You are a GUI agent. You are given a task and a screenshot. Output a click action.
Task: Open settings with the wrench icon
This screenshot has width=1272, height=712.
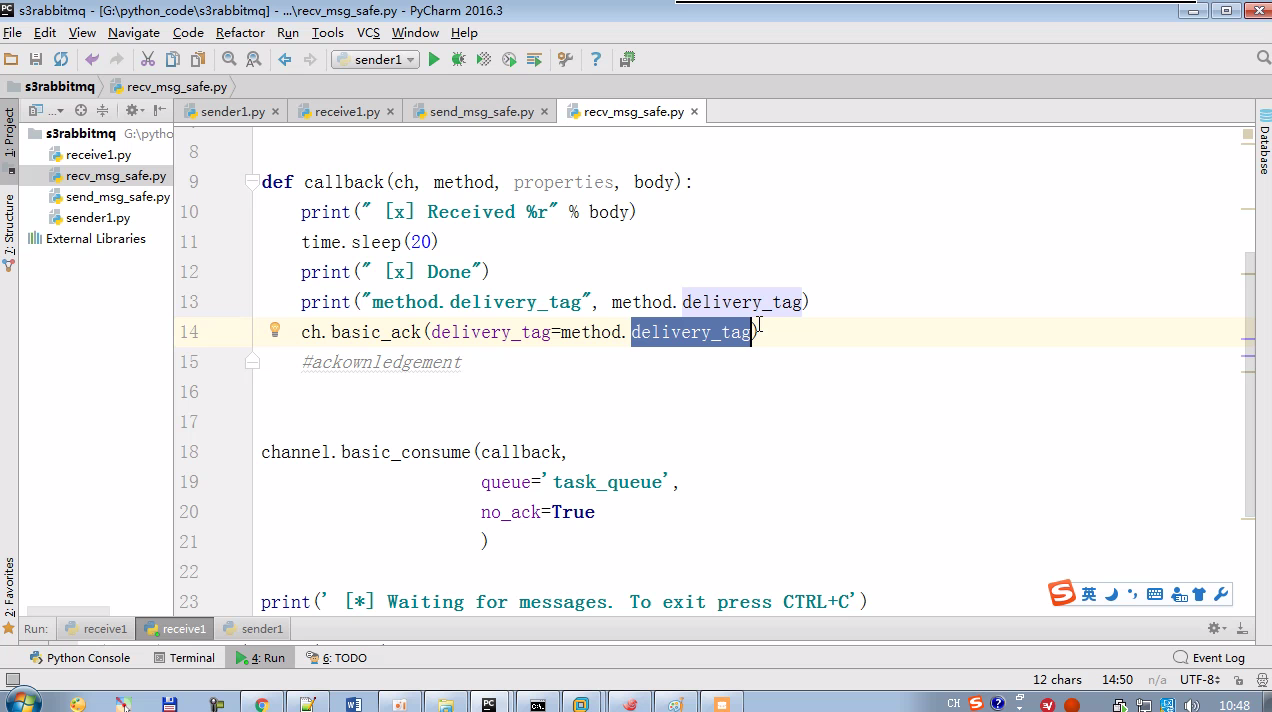[x=565, y=60]
